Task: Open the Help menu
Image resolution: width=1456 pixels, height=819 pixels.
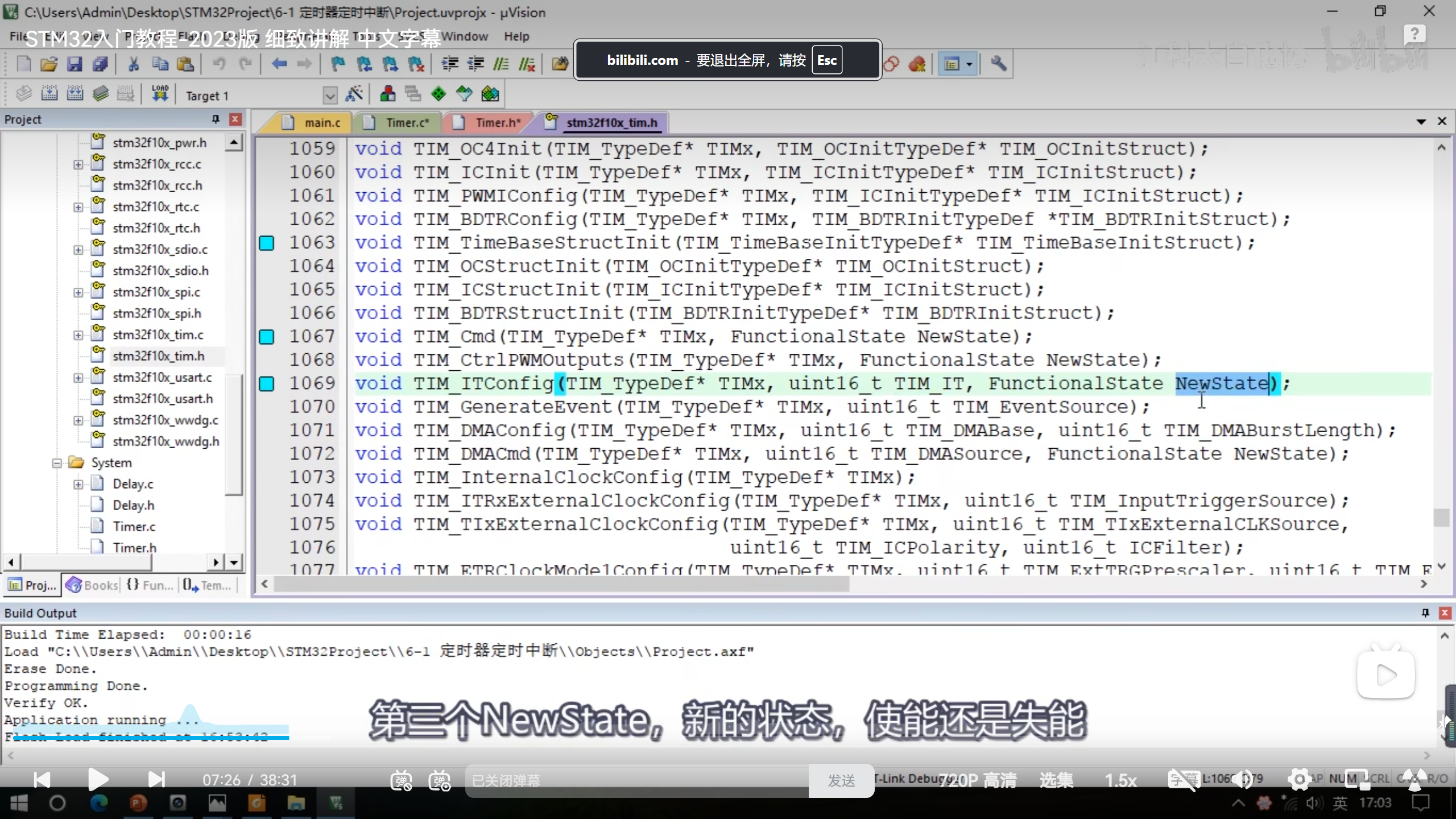Action: 516,36
